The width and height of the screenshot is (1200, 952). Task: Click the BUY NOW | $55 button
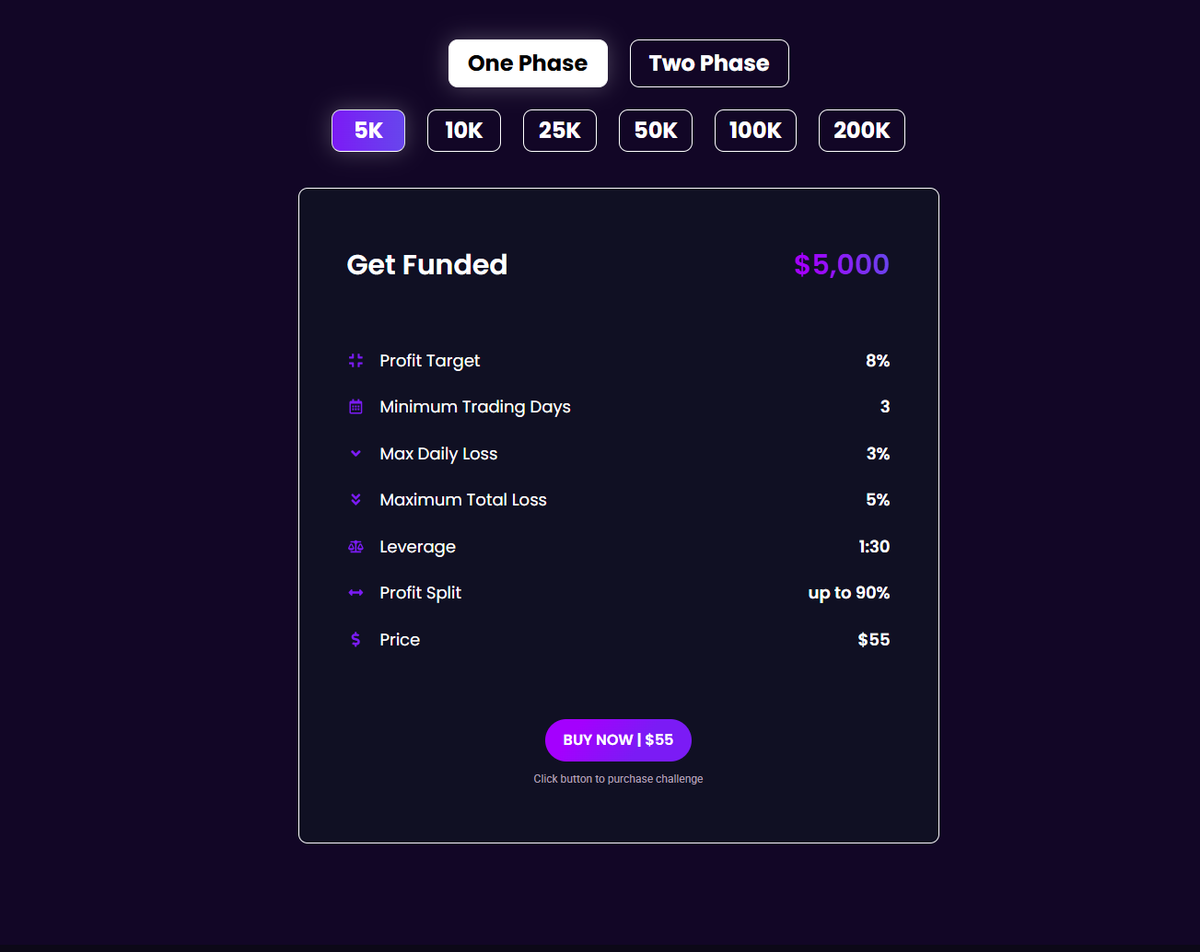(x=618, y=740)
